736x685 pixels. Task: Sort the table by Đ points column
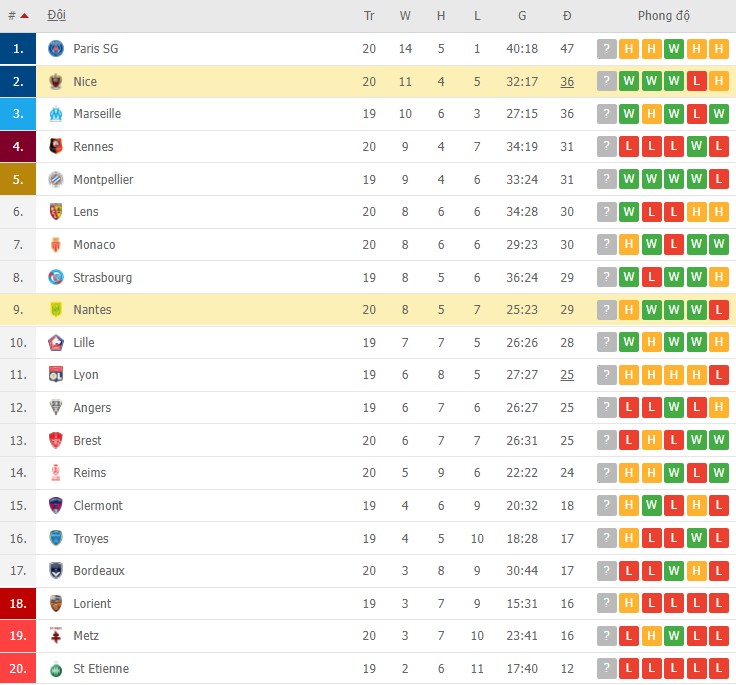[x=567, y=16]
